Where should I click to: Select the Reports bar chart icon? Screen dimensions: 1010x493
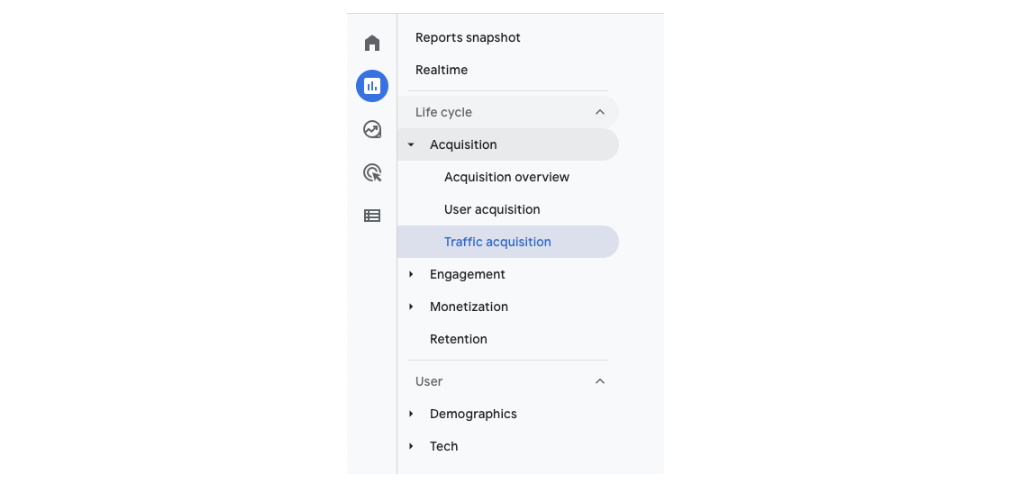click(x=372, y=86)
